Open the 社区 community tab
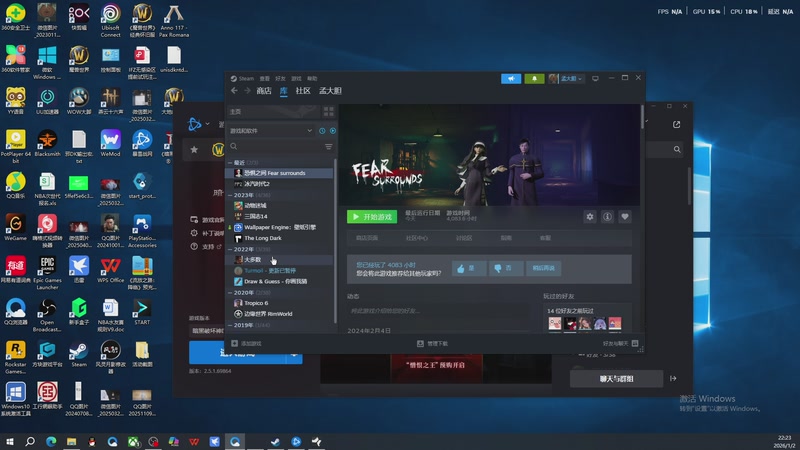 (303, 91)
